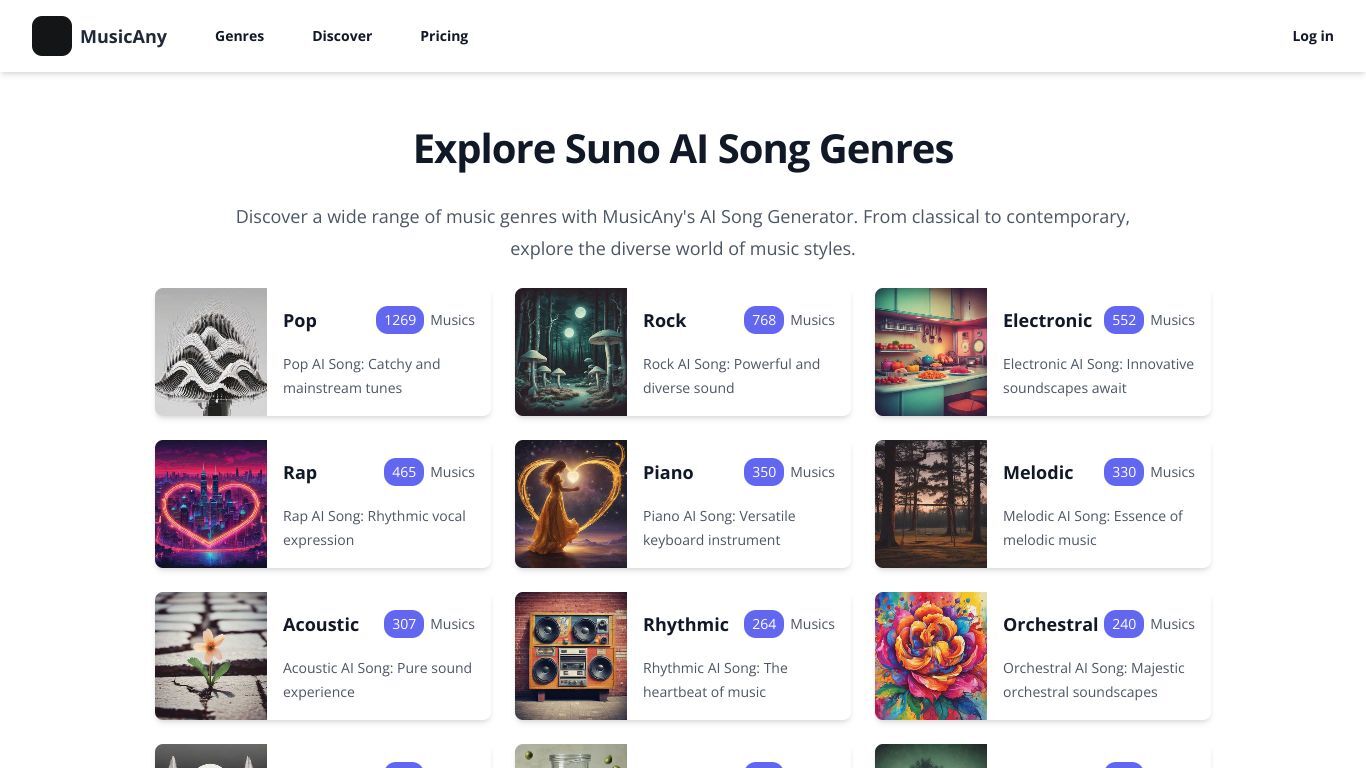Select the Piano genre title

coord(668,472)
